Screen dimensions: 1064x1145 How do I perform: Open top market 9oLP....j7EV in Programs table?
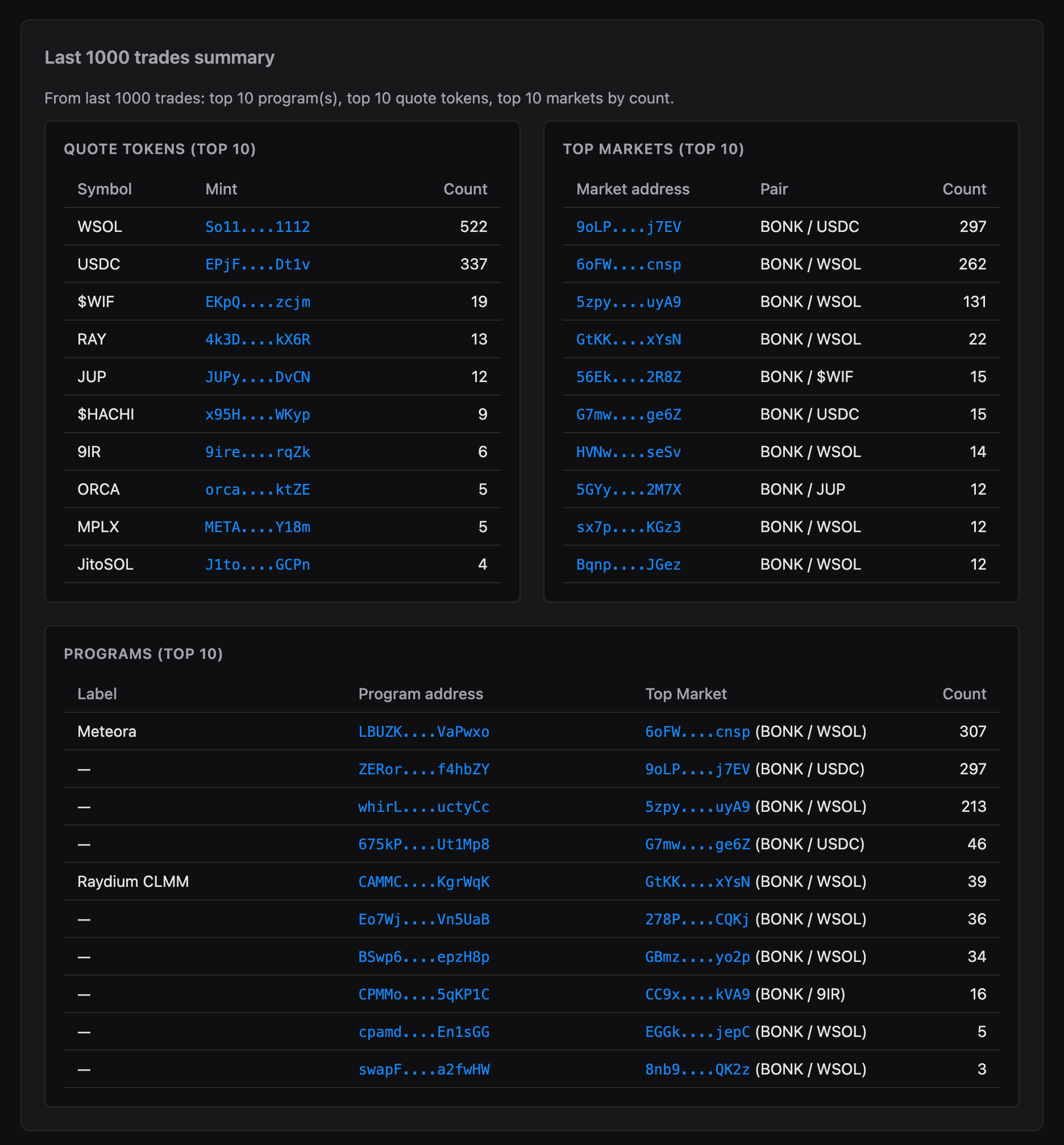pos(697,769)
